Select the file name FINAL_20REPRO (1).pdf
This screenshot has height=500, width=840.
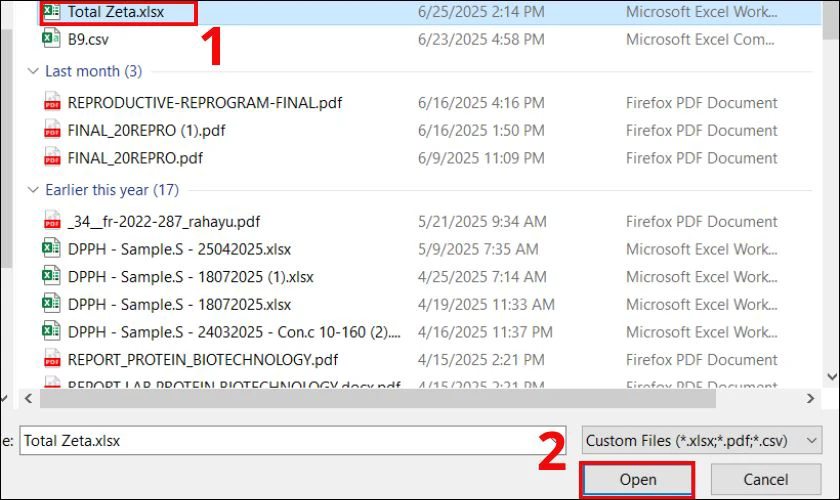[x=146, y=131]
